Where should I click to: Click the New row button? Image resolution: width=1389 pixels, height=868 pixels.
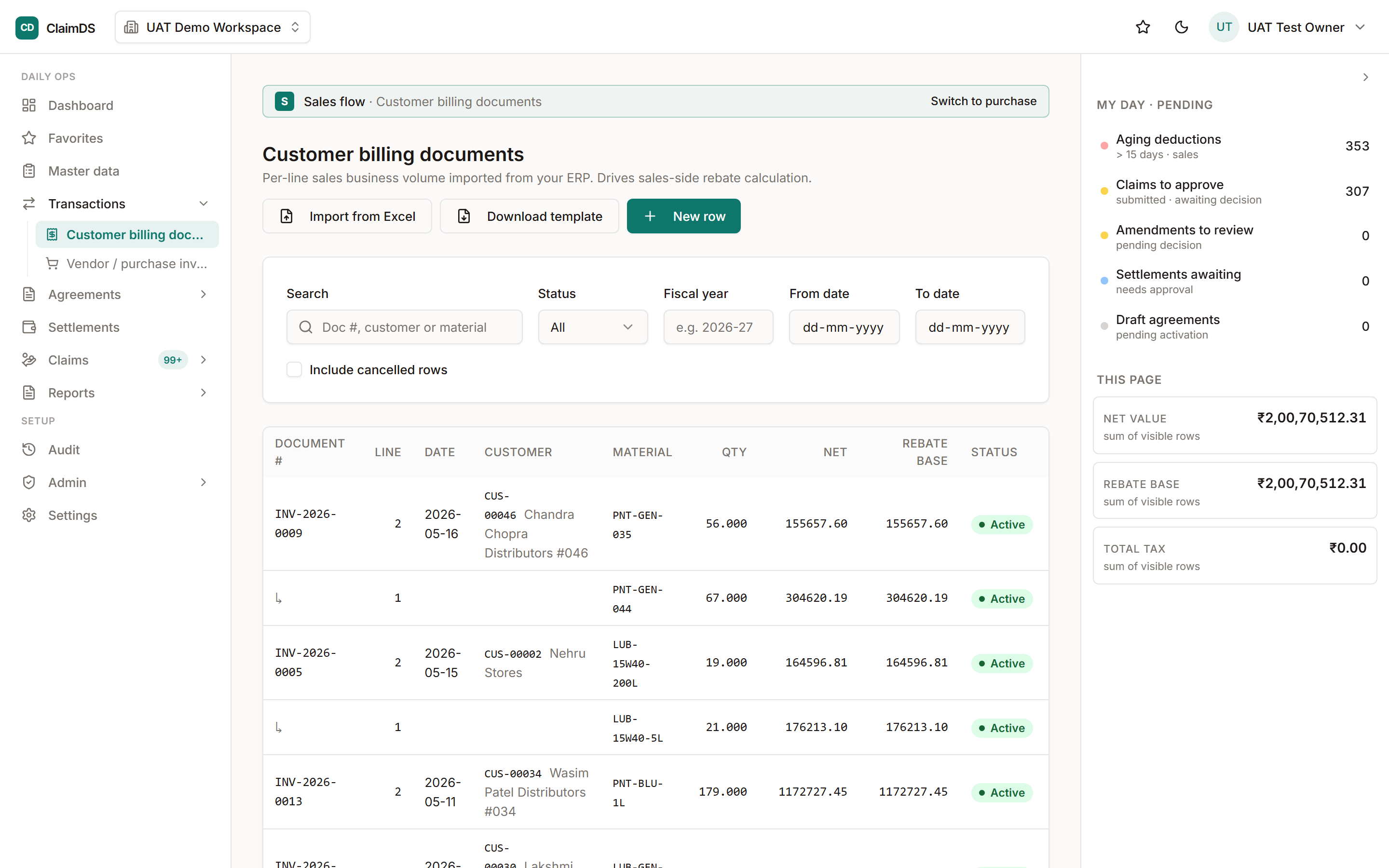tap(683, 217)
